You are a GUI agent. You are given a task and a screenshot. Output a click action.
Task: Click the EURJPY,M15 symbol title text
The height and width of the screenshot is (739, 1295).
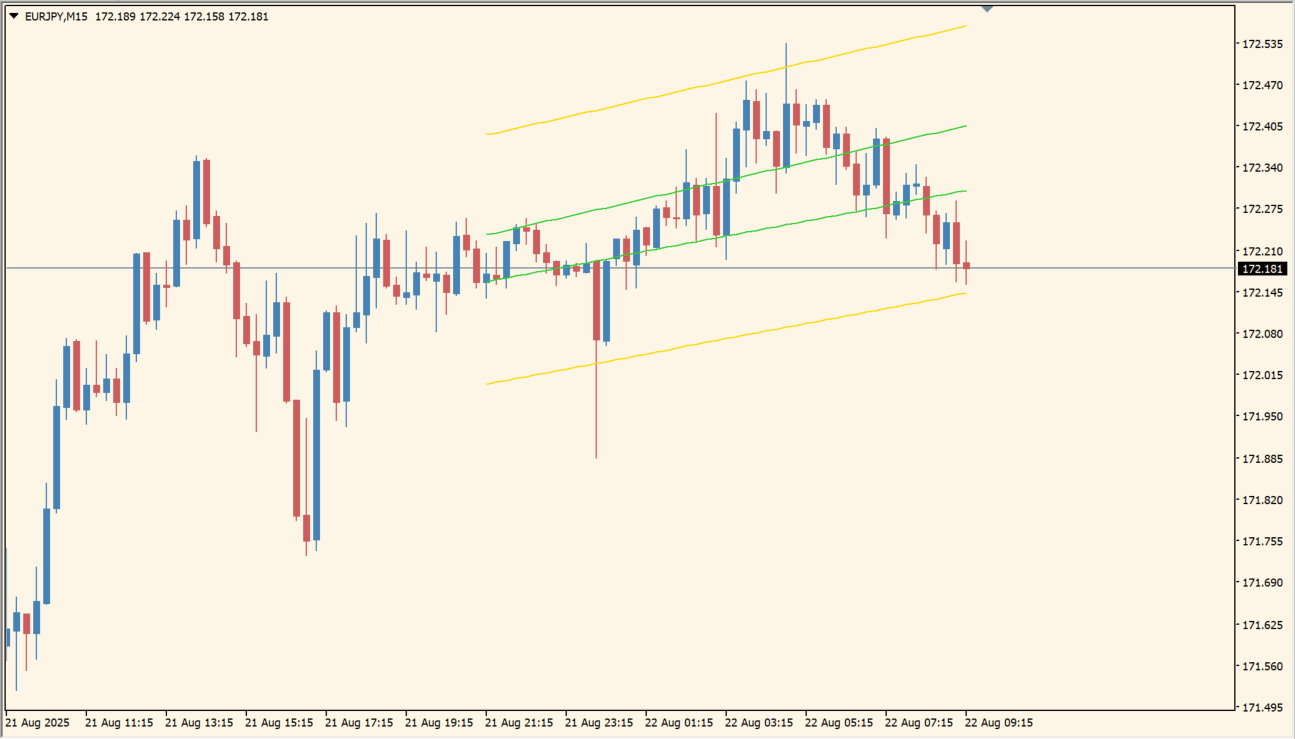(x=56, y=16)
